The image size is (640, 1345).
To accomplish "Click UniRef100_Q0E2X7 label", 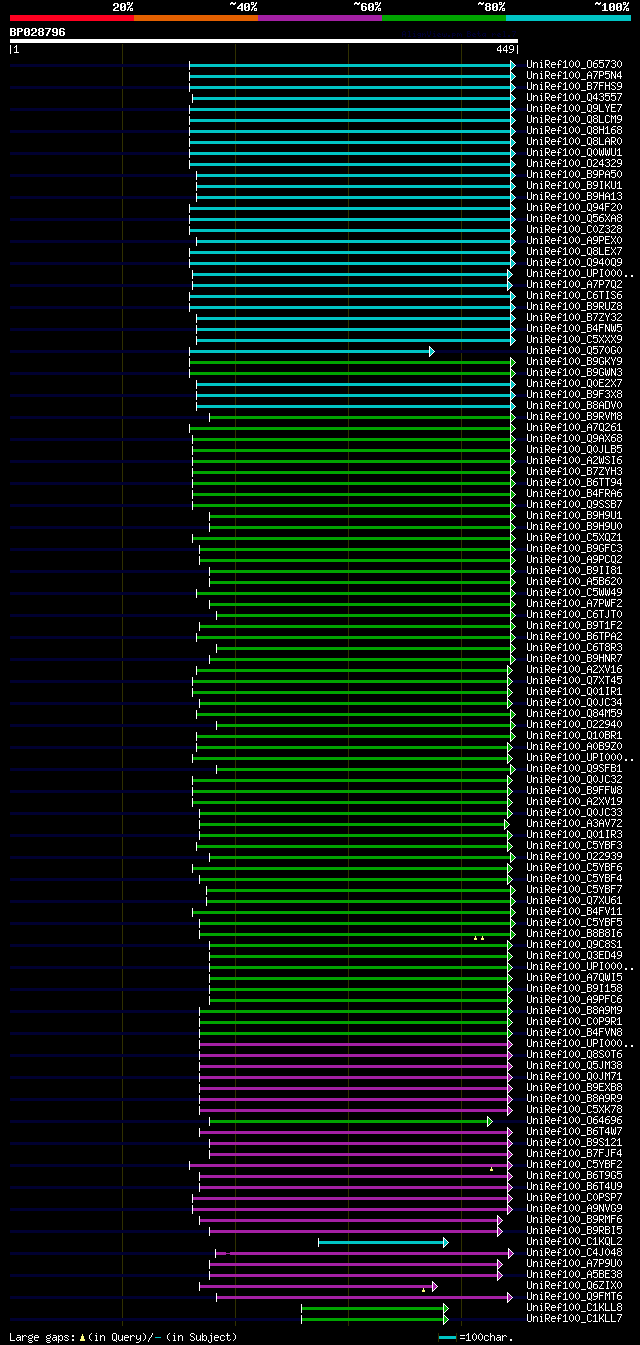I will coord(575,383).
